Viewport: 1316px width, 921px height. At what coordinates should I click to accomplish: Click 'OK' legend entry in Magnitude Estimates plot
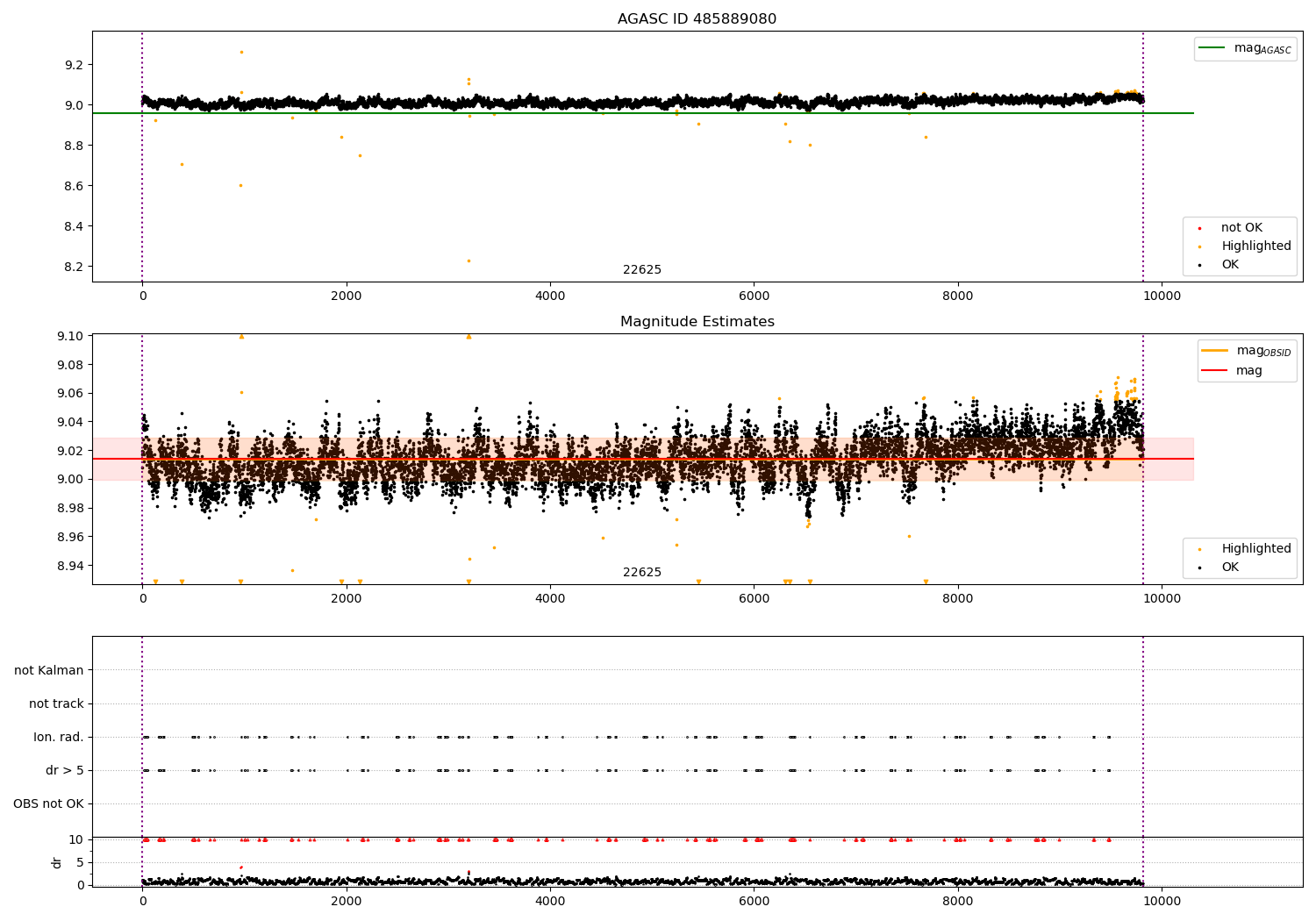pyautogui.click(x=1219, y=568)
